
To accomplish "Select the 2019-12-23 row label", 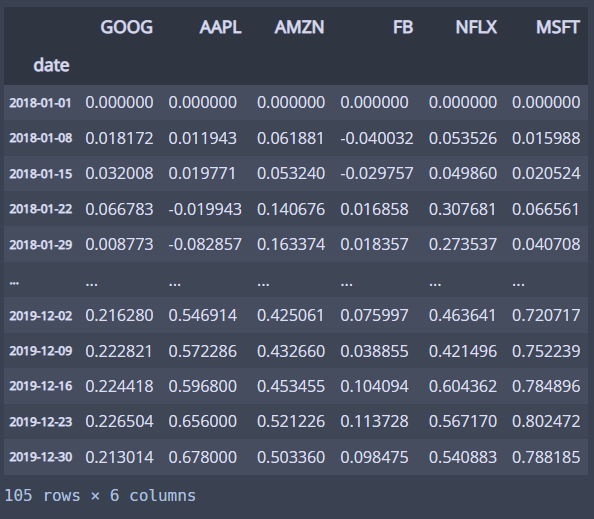I will pyautogui.click(x=40, y=422).
